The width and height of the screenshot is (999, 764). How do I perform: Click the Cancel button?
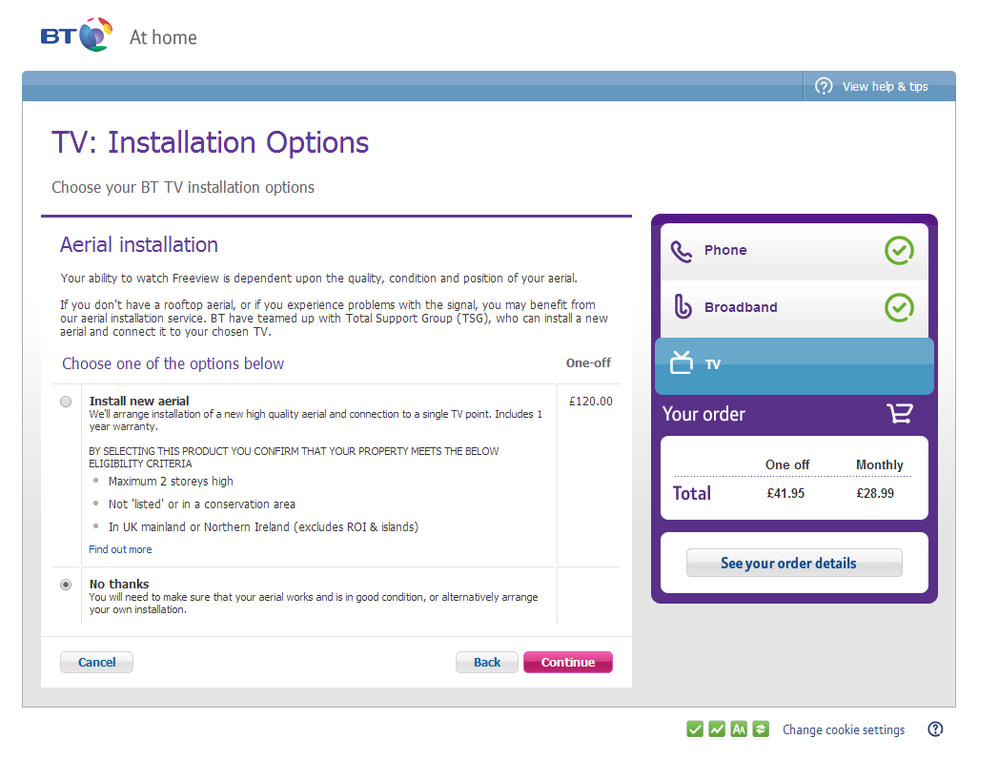click(x=97, y=662)
